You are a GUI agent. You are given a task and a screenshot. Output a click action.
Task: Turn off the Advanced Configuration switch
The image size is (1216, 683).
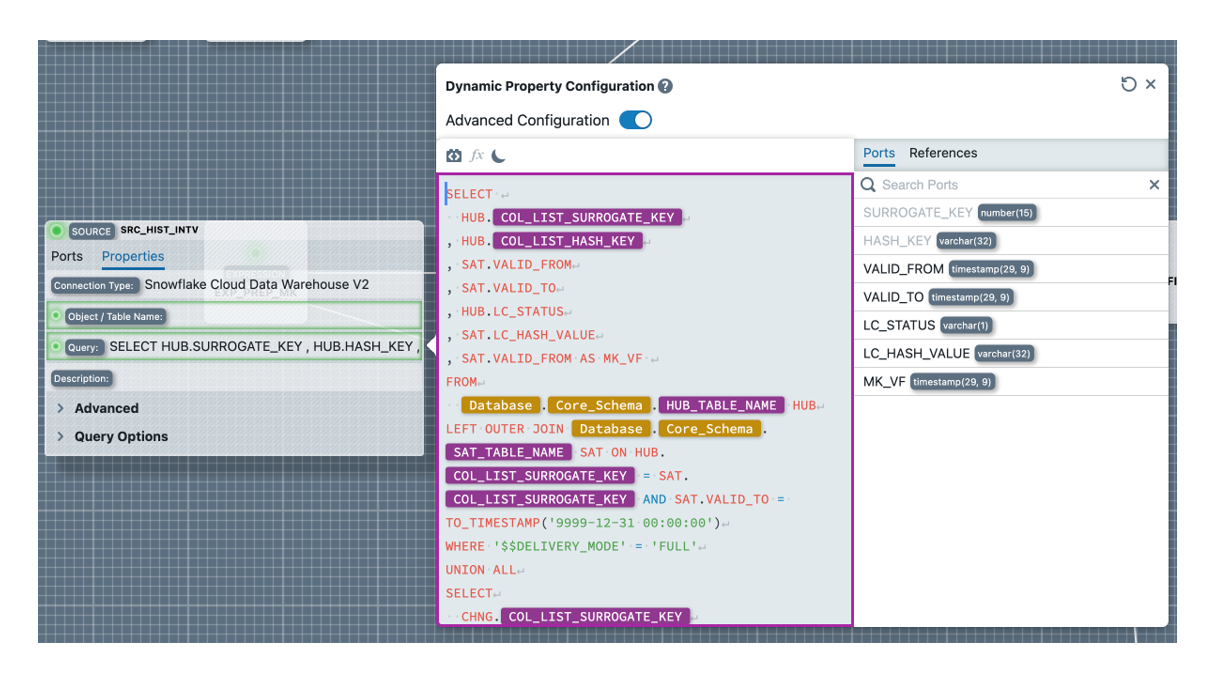(635, 120)
